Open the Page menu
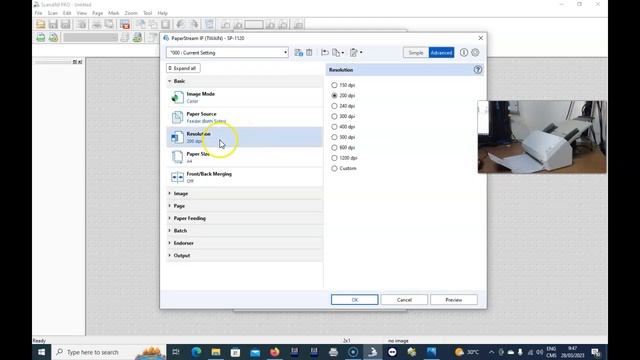 point(98,13)
